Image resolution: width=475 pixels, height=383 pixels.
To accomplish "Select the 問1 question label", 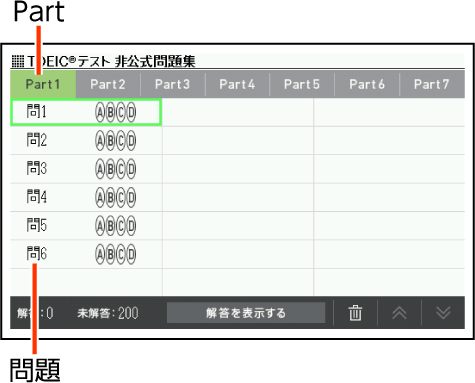I will coord(37,111).
